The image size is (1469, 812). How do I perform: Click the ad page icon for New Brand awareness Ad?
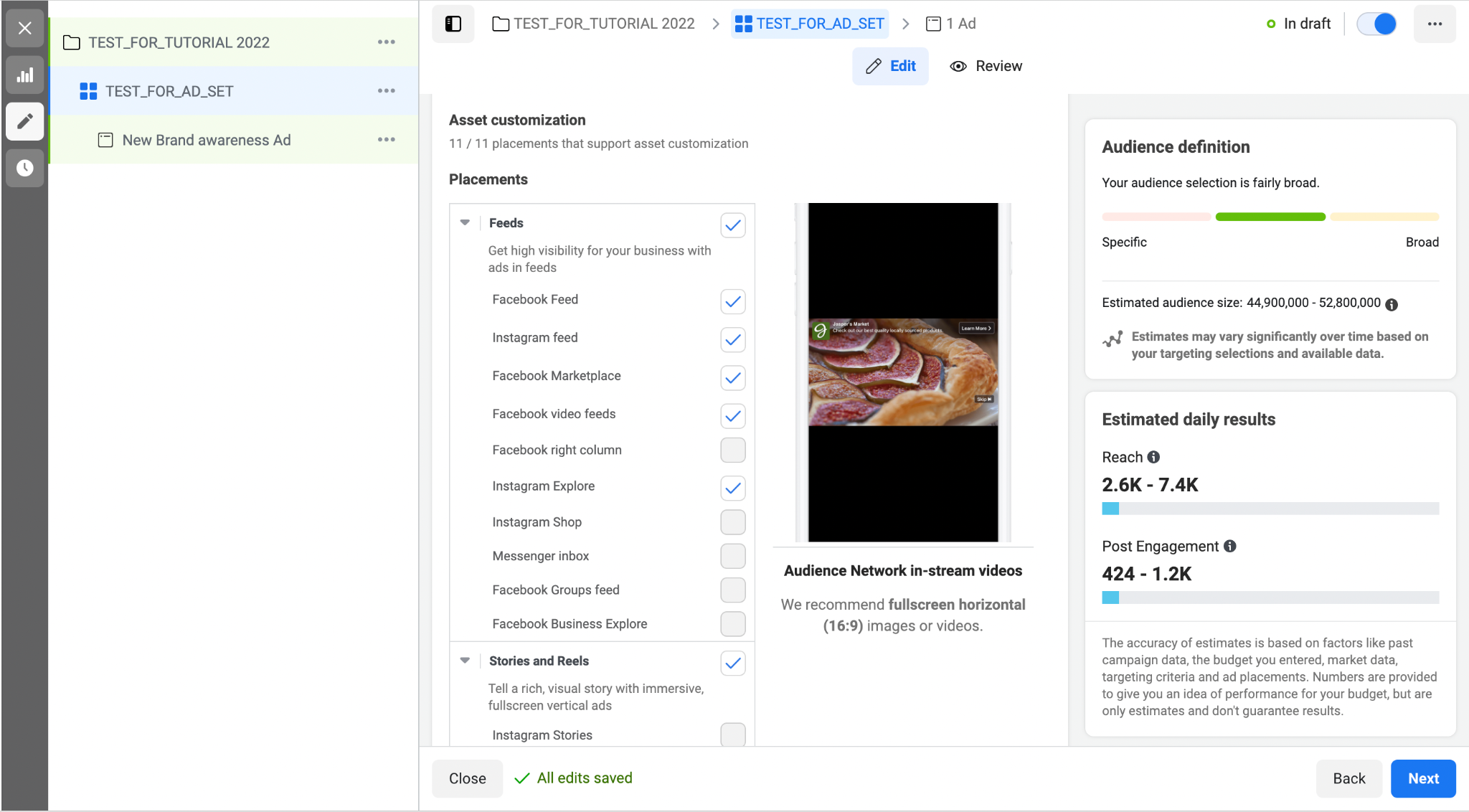[x=106, y=140]
